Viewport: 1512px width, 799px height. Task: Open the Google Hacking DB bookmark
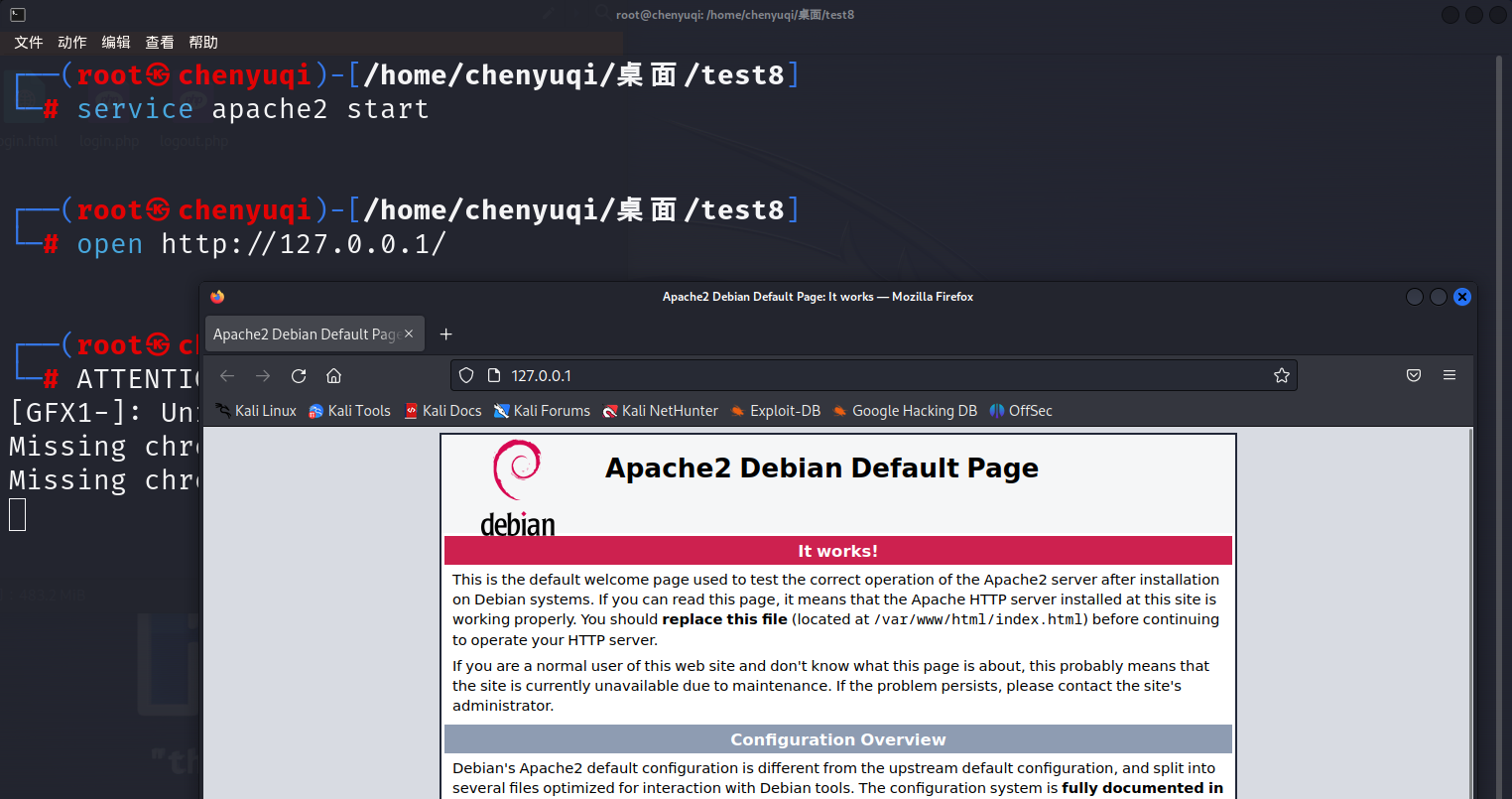click(905, 411)
